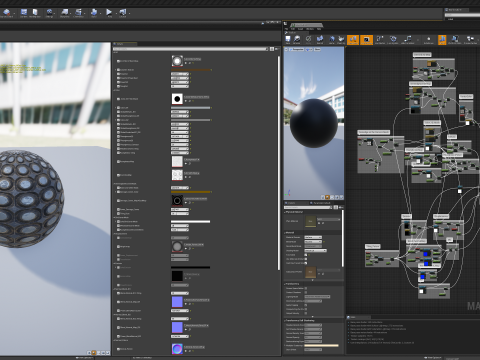
Task: Toggle the orange Connectors button
Action: click(353, 40)
